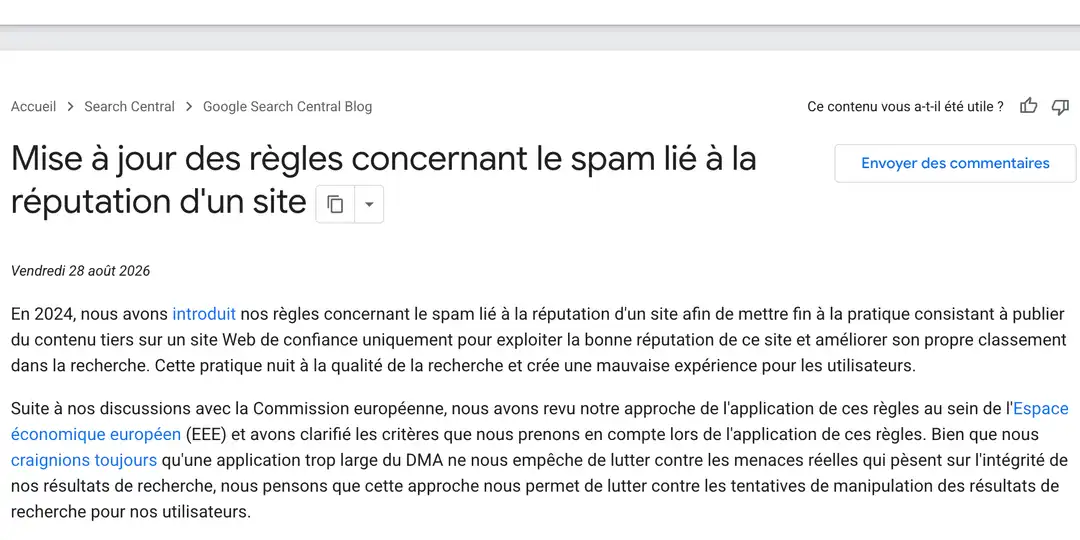The width and height of the screenshot is (1080, 540).
Task: Expand the dropdown arrow beside the copy icon
Action: pyautogui.click(x=369, y=204)
